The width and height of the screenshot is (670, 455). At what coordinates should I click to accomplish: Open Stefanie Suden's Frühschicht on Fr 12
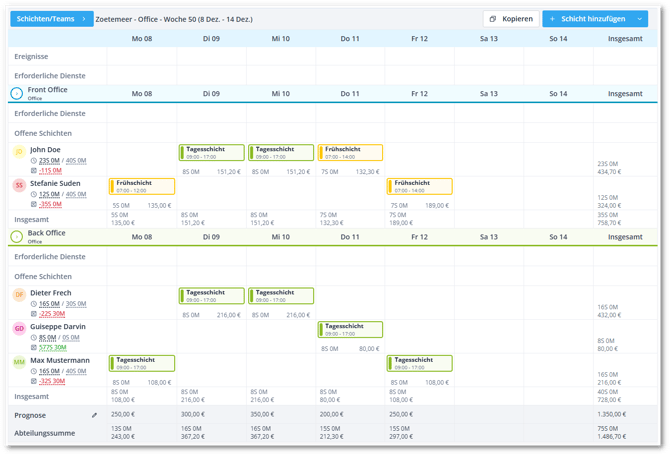pos(420,187)
